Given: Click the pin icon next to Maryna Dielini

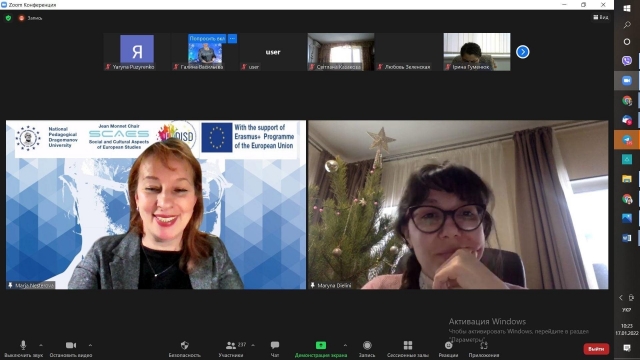Looking at the screenshot, I should coord(313,285).
